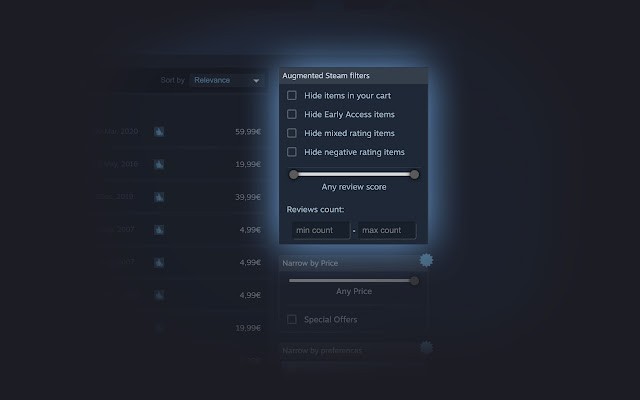
Task: Click the Windows icon on the 39,99€ row
Action: [x=159, y=197]
